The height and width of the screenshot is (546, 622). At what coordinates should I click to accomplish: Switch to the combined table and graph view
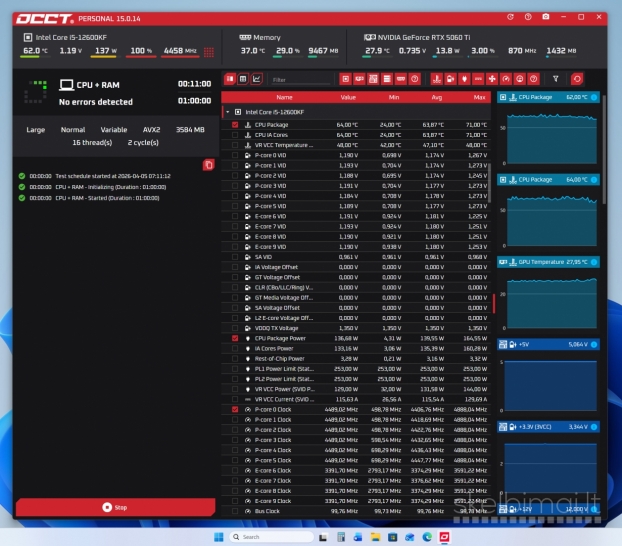230,79
